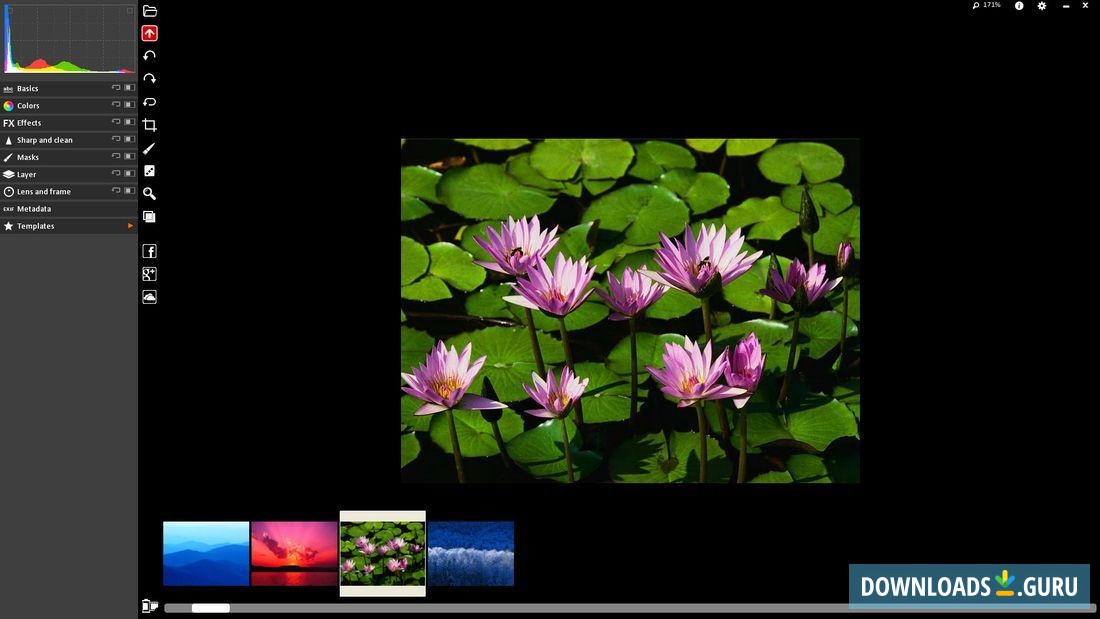This screenshot has width=1100, height=619.
Task: Reset the Masks panel adjustments
Action: coord(116,157)
